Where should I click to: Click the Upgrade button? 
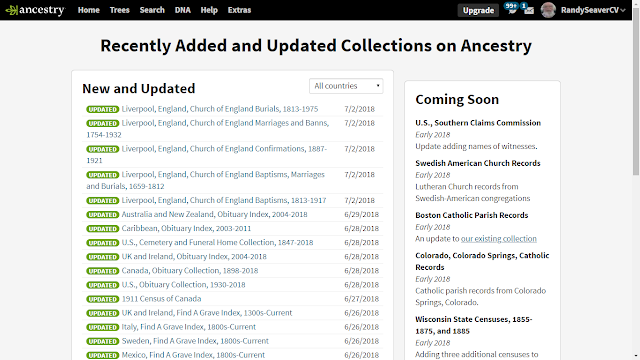click(x=478, y=11)
